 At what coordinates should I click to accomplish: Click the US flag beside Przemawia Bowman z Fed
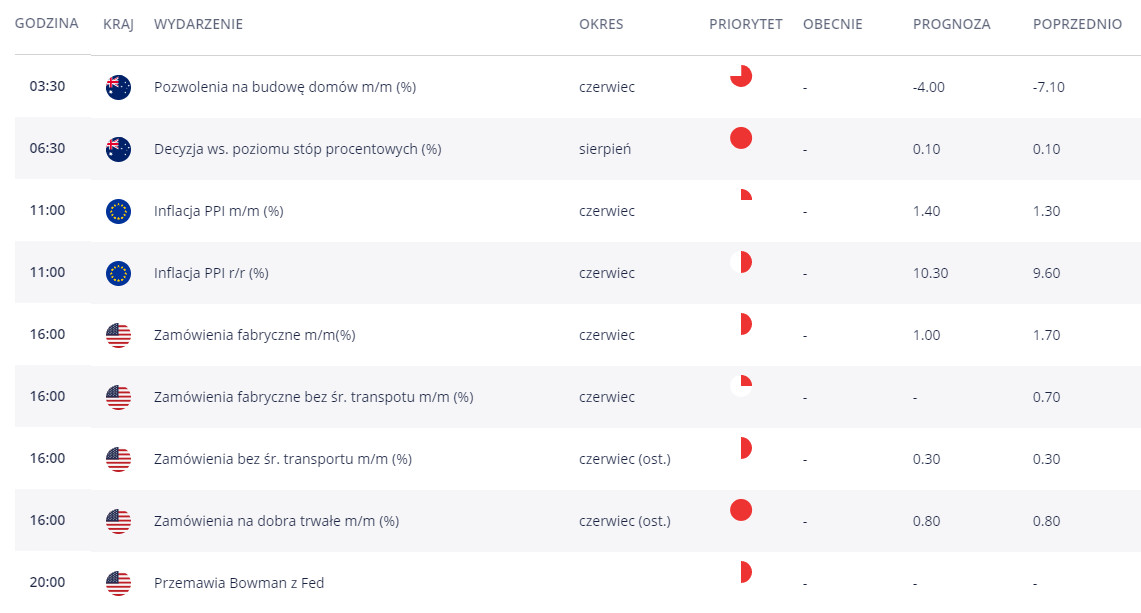pos(119,582)
